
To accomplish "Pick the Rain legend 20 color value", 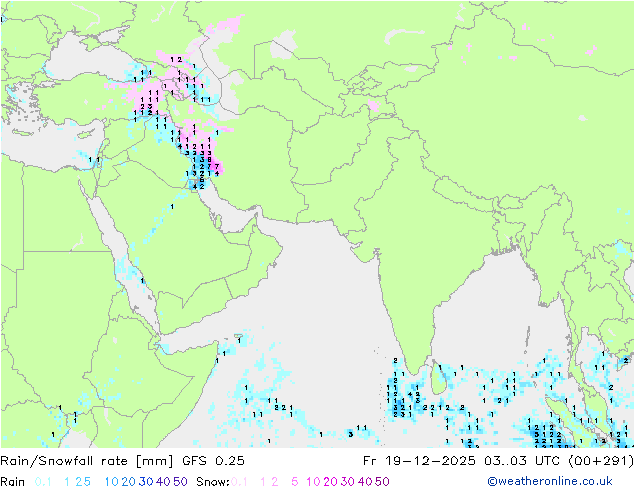I will pos(129,482).
